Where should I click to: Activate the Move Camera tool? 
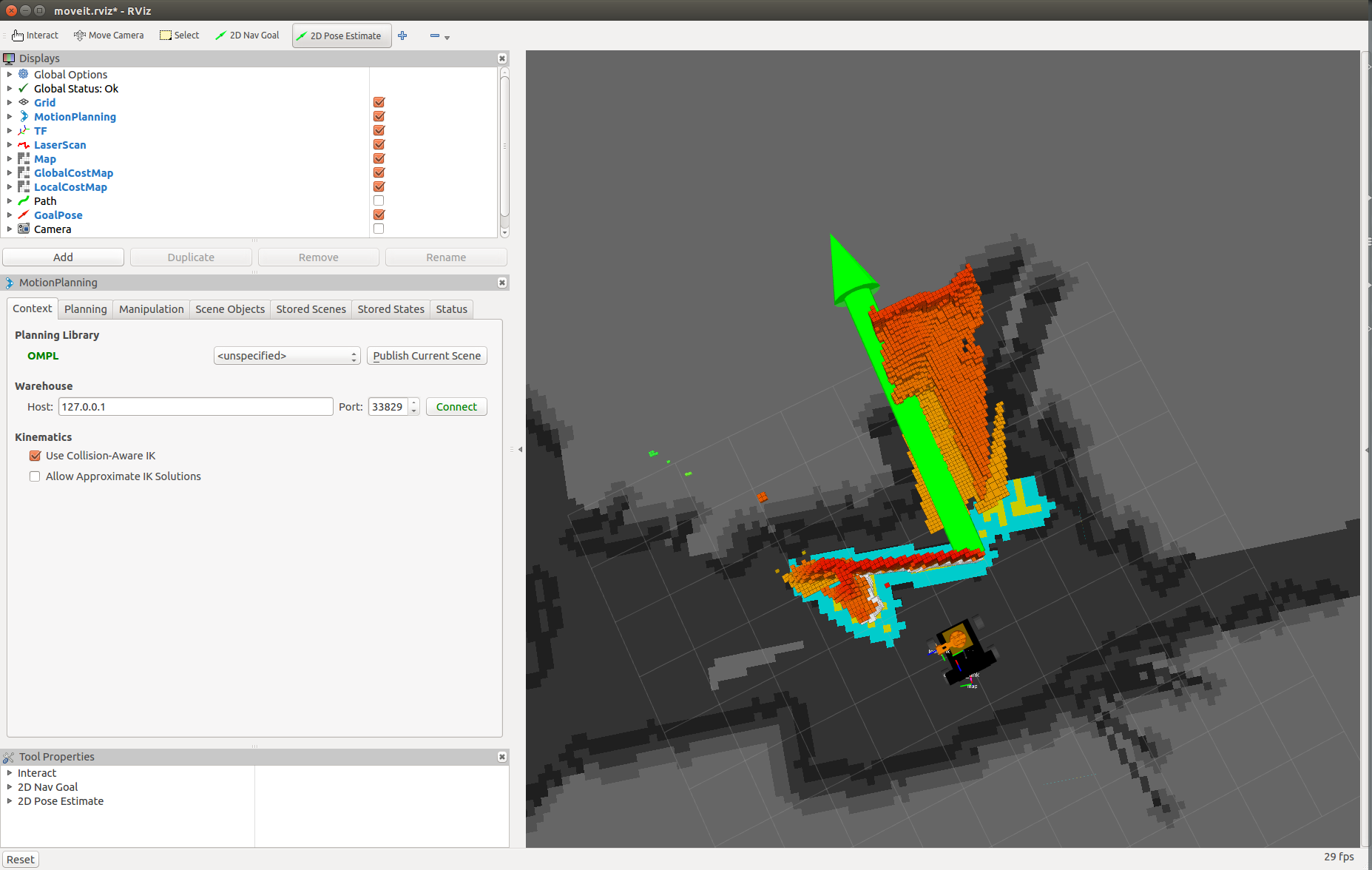(x=109, y=36)
